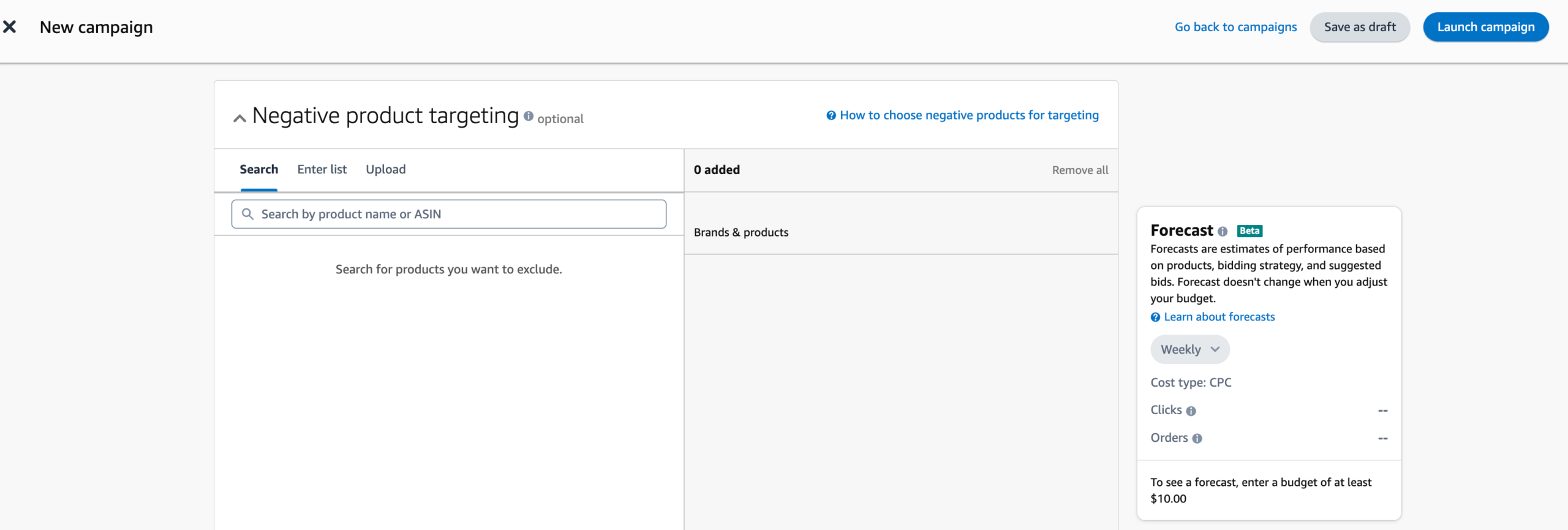This screenshot has height=530, width=1568.
Task: Open the Weekly forecast period dropdown
Action: click(1189, 349)
